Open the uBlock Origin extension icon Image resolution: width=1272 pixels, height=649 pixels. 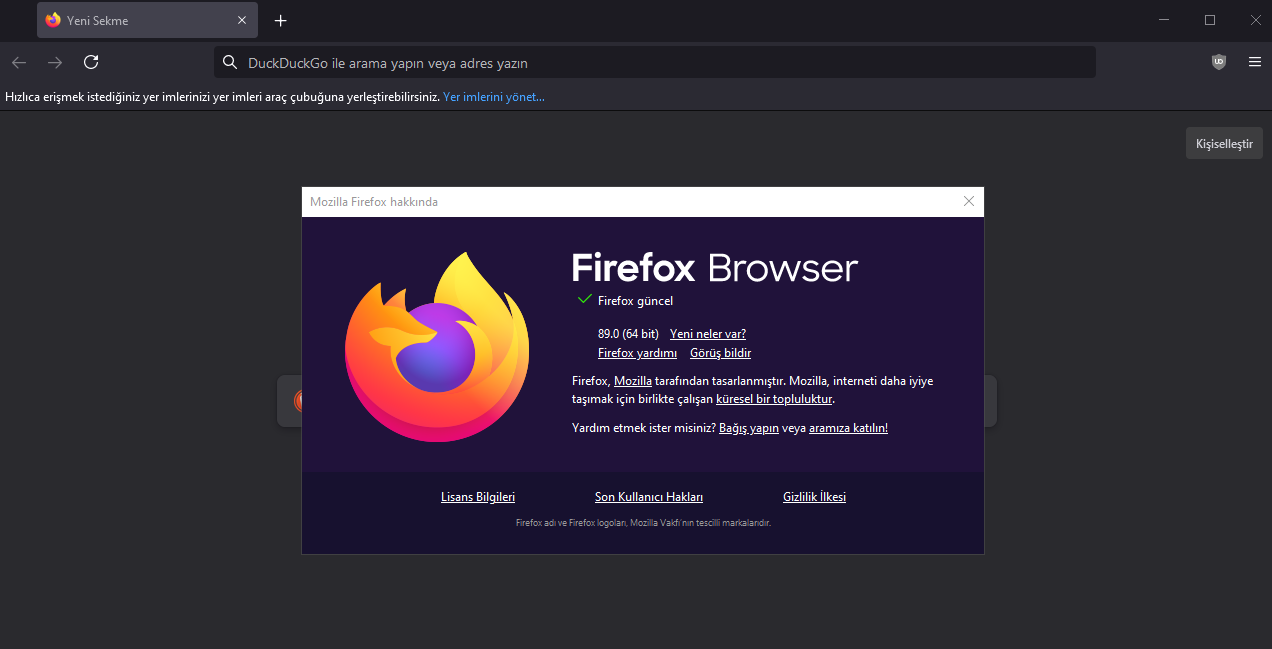click(1218, 62)
